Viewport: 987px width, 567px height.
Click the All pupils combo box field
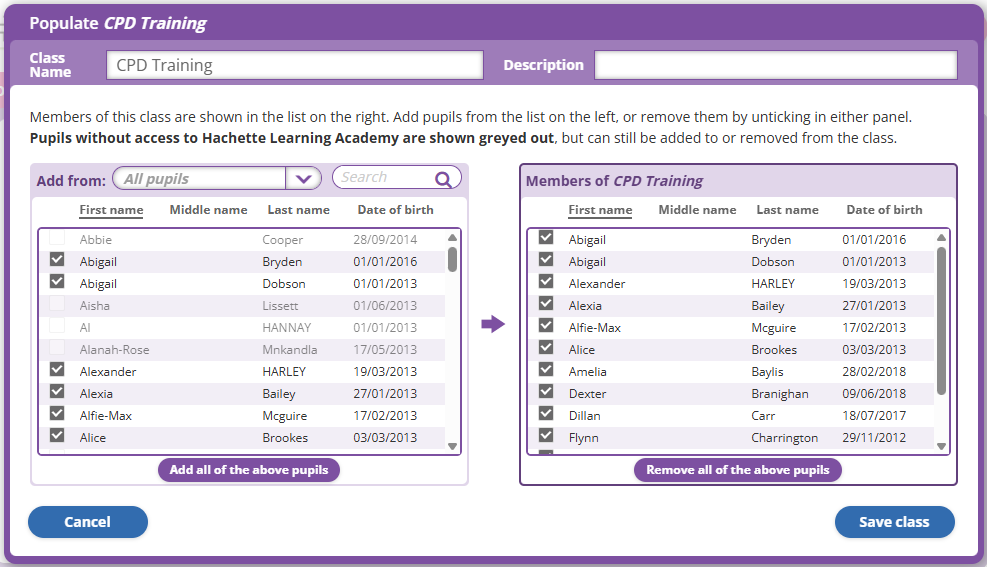(200, 179)
